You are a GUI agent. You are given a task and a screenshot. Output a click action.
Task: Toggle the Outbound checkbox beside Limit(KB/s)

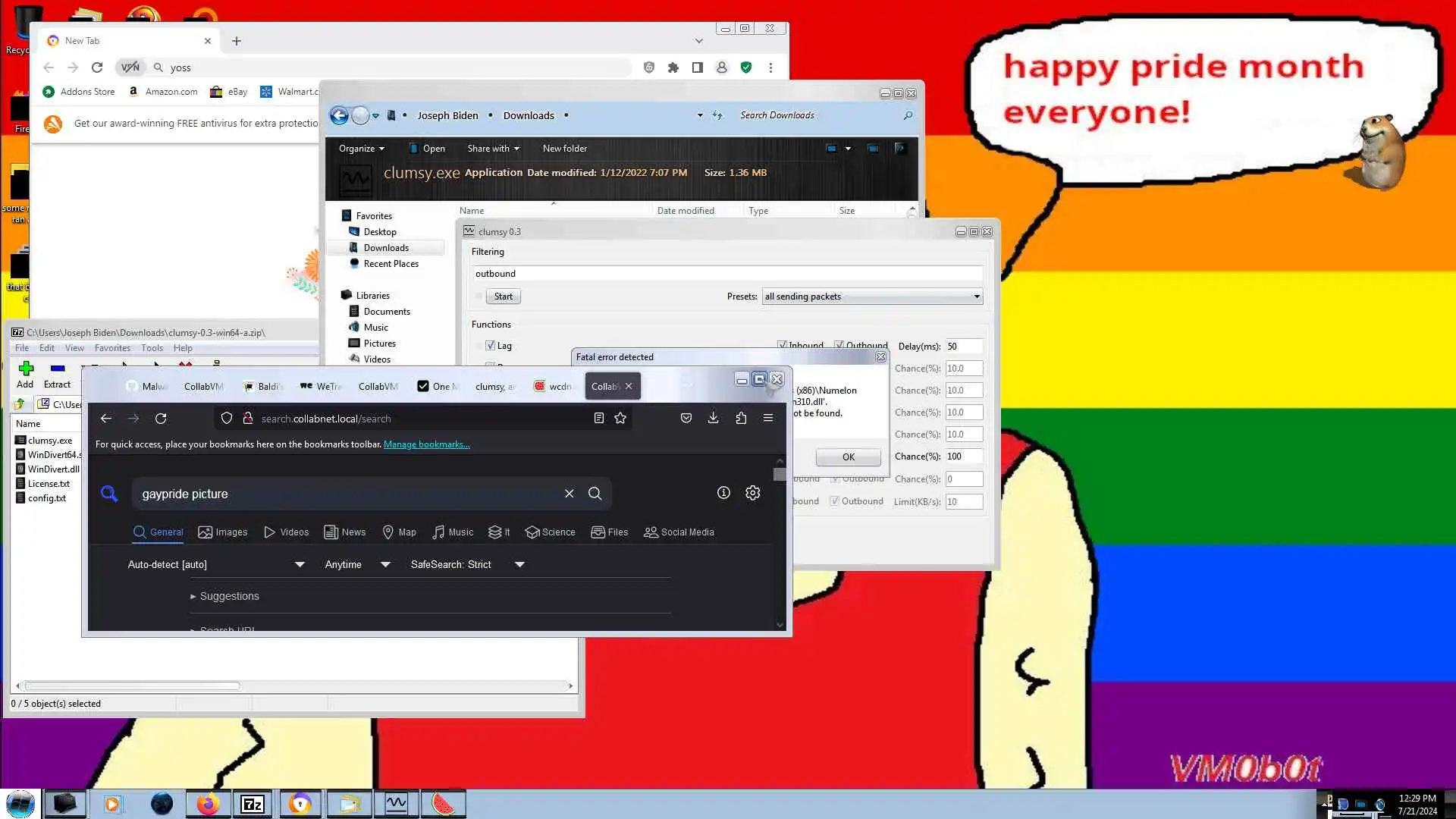tap(834, 501)
